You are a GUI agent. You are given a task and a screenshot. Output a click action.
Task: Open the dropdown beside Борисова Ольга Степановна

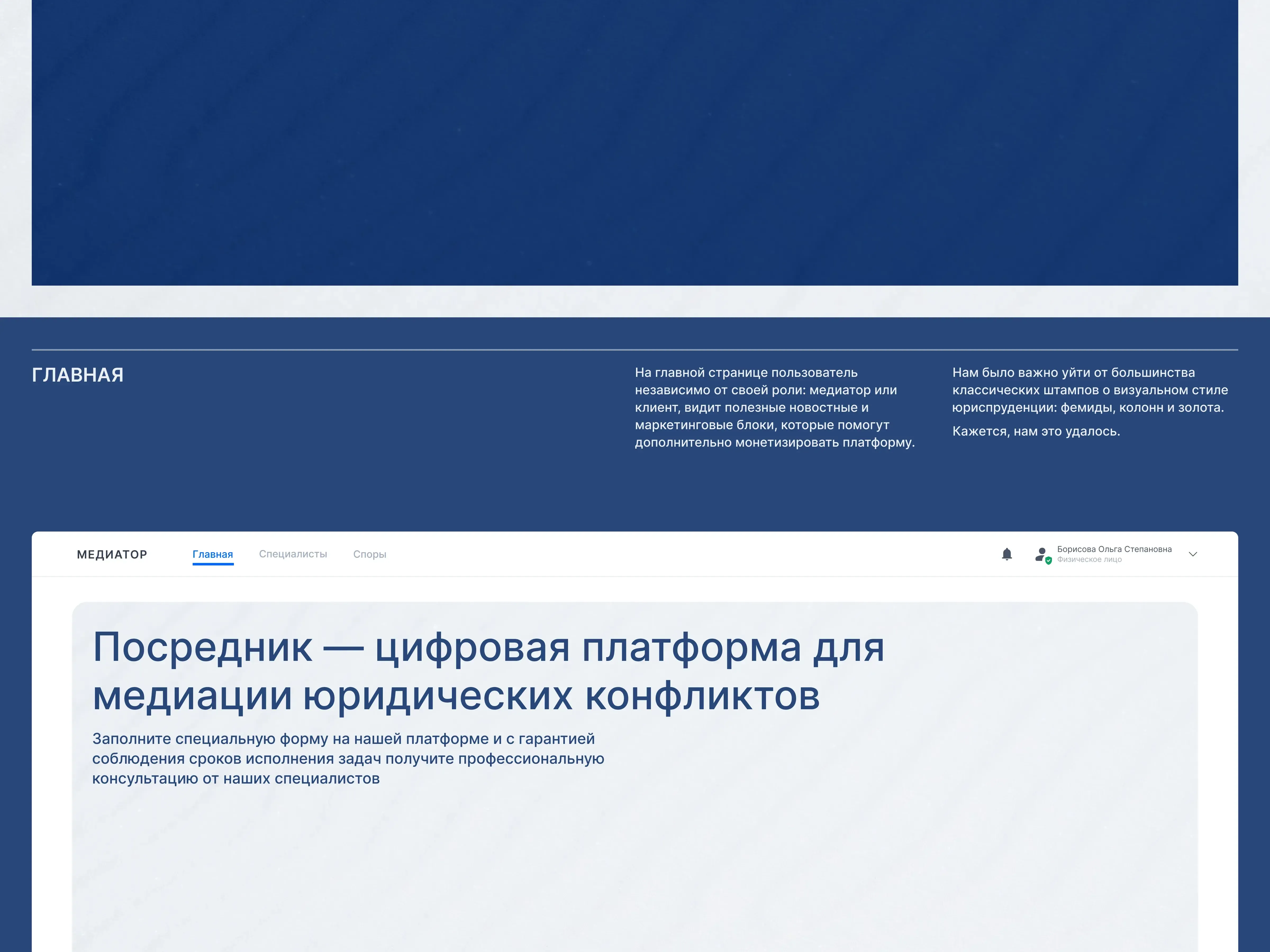1193,554
